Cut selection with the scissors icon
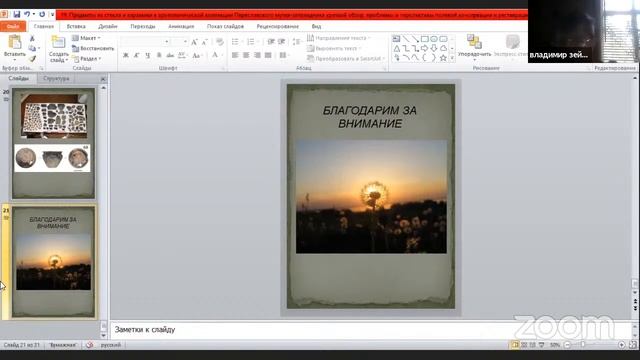This screenshot has height=360, width=640. coord(32,38)
